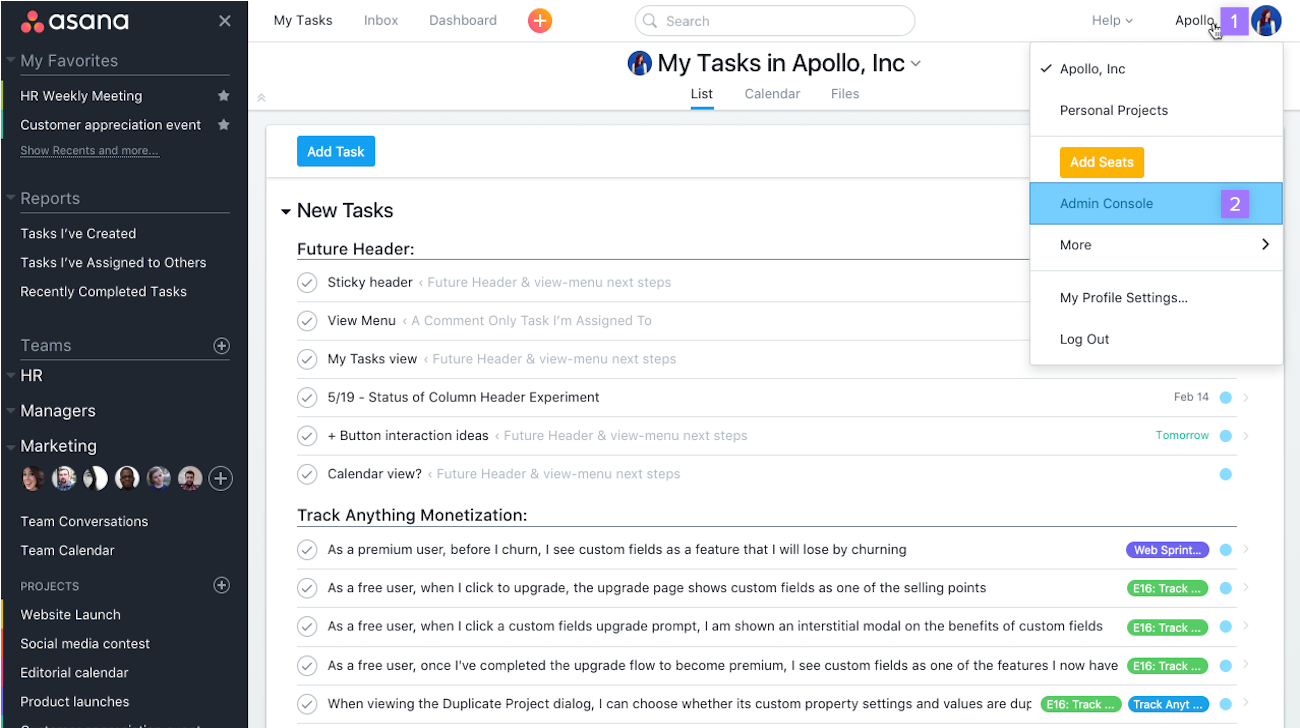The image size is (1300, 728).
Task: Open details arrow for Button interaction ideas task
Action: click(1246, 436)
